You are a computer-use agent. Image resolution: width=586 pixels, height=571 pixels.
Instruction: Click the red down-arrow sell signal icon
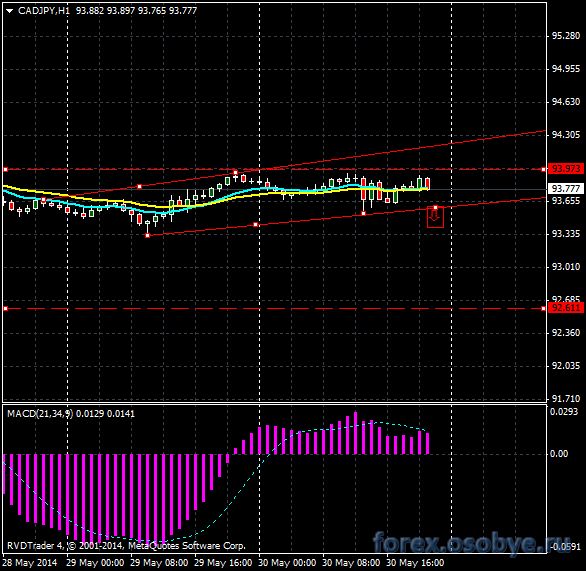435,218
